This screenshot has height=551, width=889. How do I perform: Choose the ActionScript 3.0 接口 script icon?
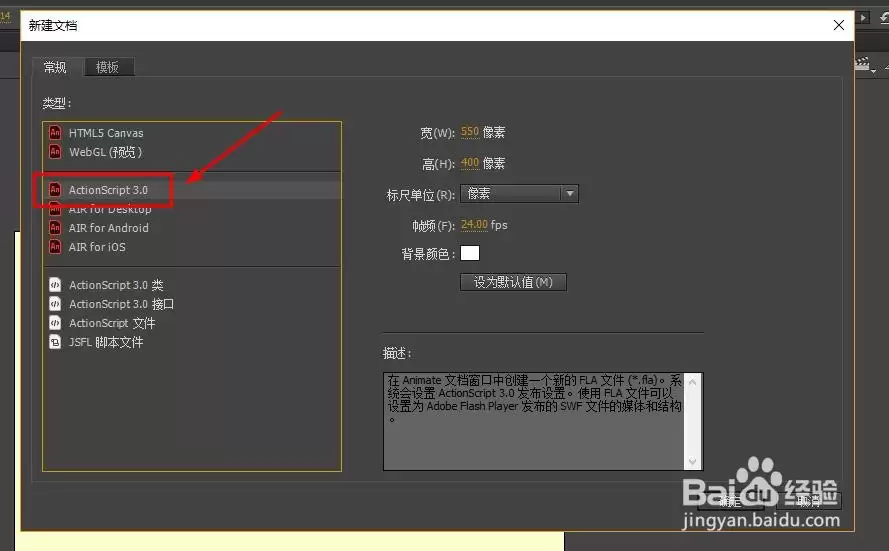[55, 304]
